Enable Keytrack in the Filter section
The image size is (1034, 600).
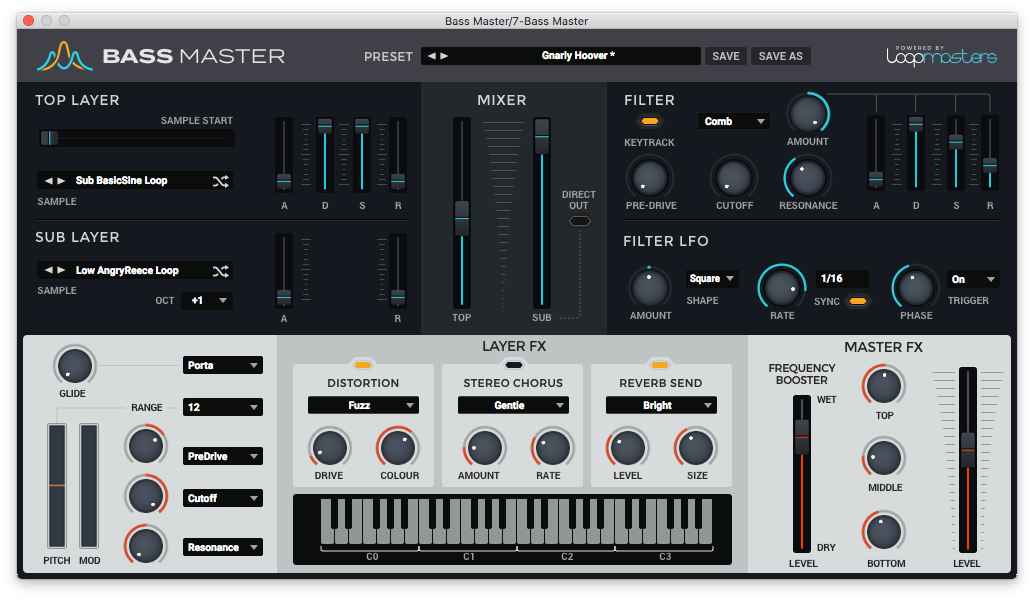pyautogui.click(x=652, y=120)
